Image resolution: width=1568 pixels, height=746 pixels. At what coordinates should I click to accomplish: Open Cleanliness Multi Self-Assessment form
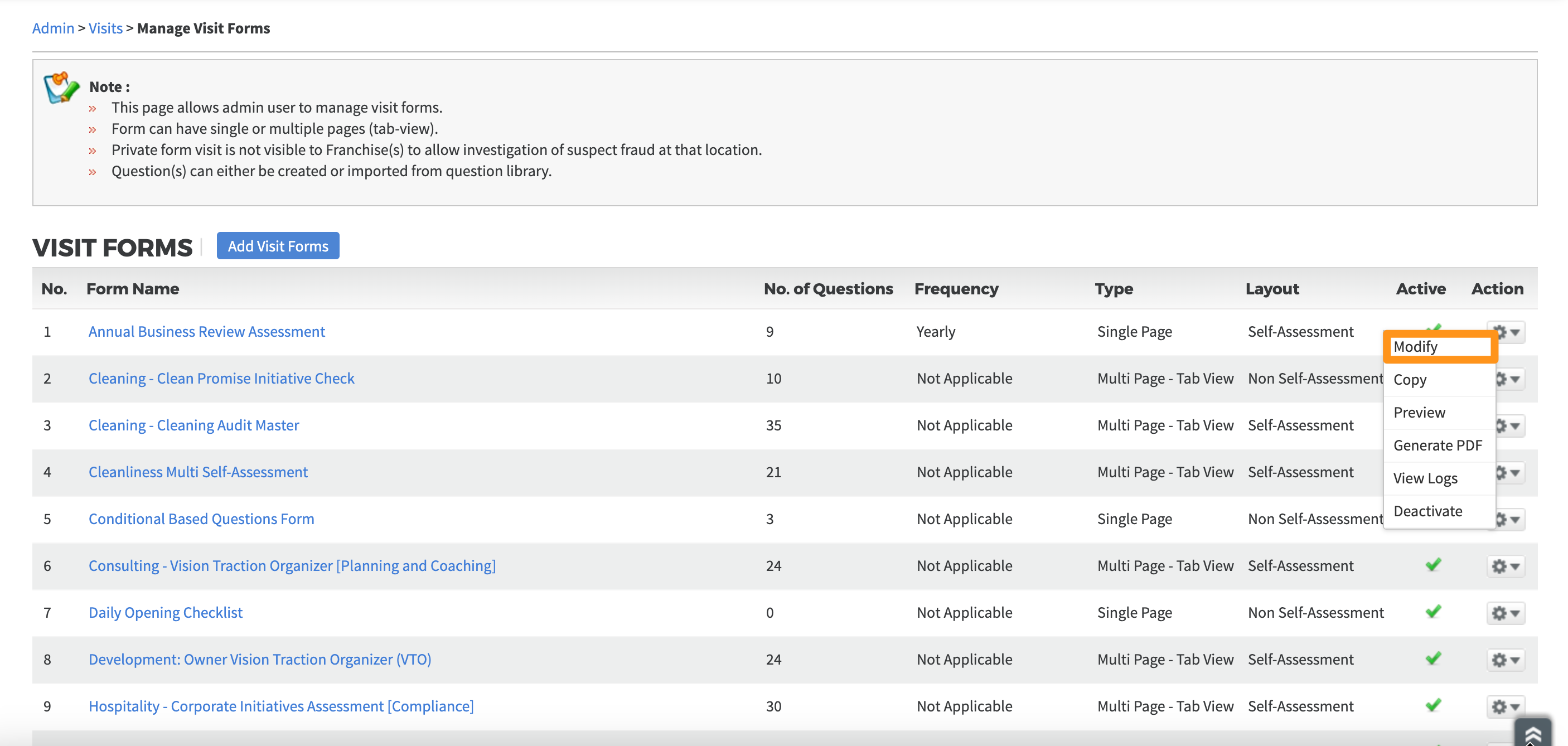click(x=199, y=472)
